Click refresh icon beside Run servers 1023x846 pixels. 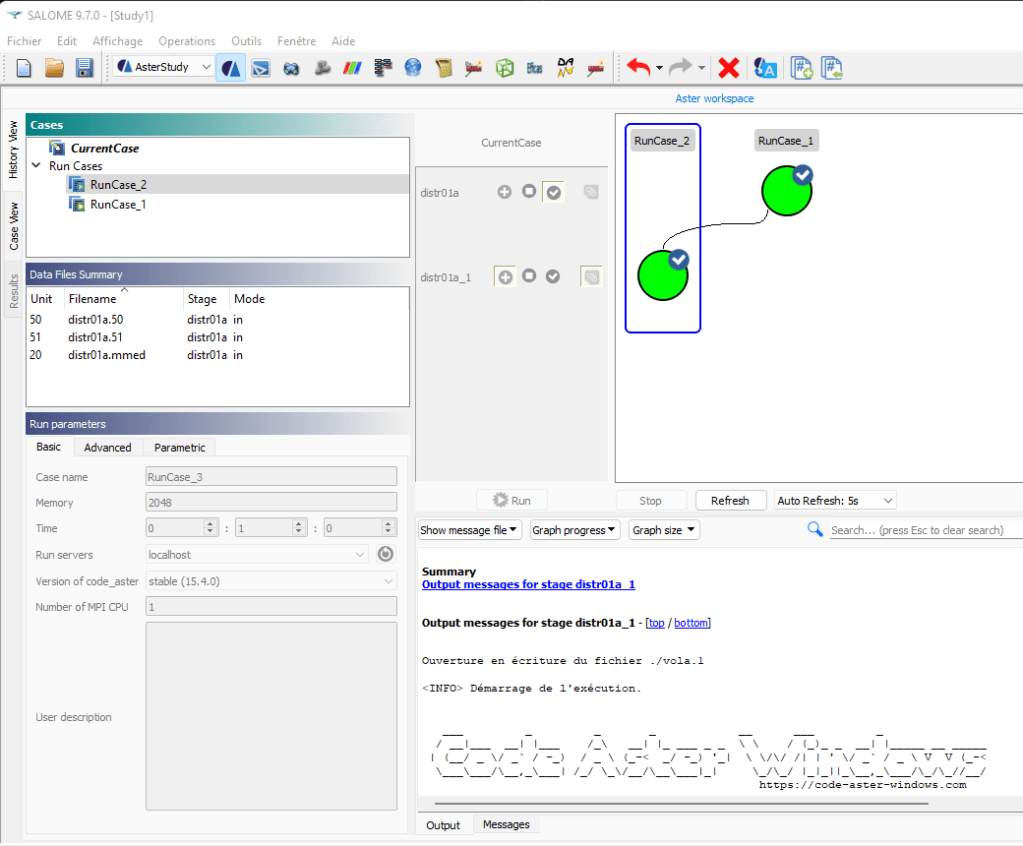pos(385,554)
